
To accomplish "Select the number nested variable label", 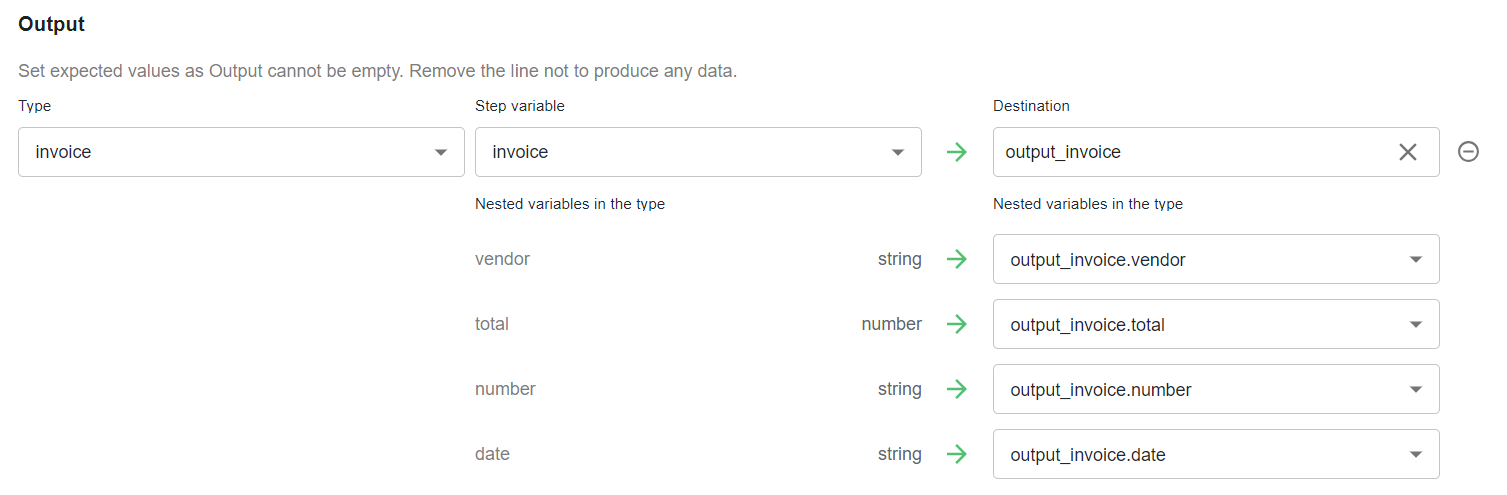I will 505,389.
